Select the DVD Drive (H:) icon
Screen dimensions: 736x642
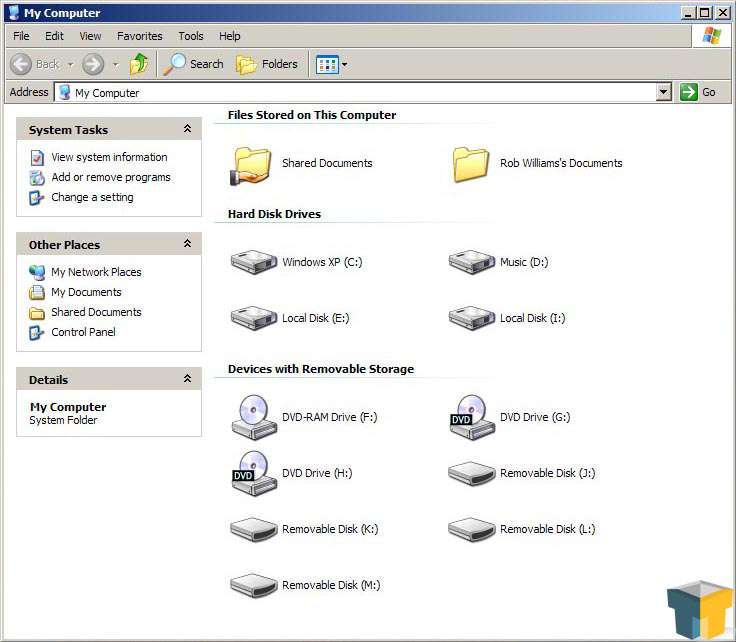tap(254, 473)
